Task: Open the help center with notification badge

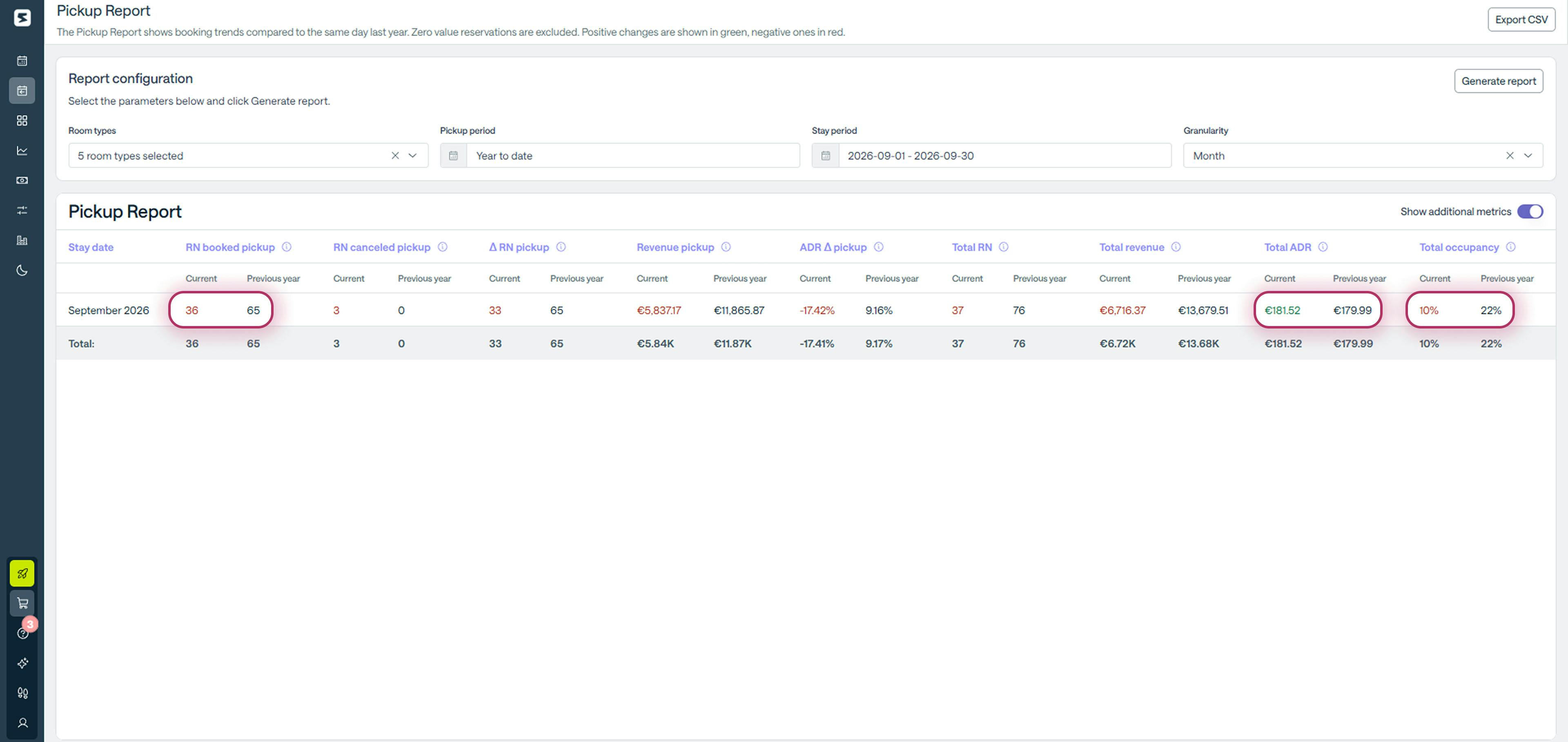Action: [22, 633]
